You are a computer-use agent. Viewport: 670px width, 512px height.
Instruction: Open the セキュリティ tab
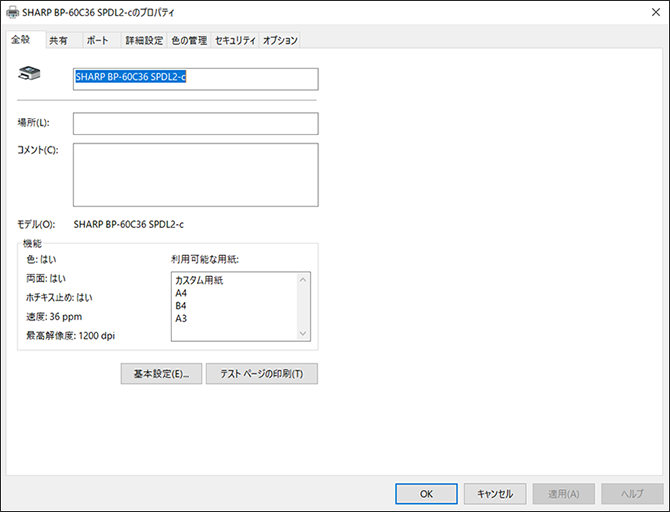pos(235,41)
